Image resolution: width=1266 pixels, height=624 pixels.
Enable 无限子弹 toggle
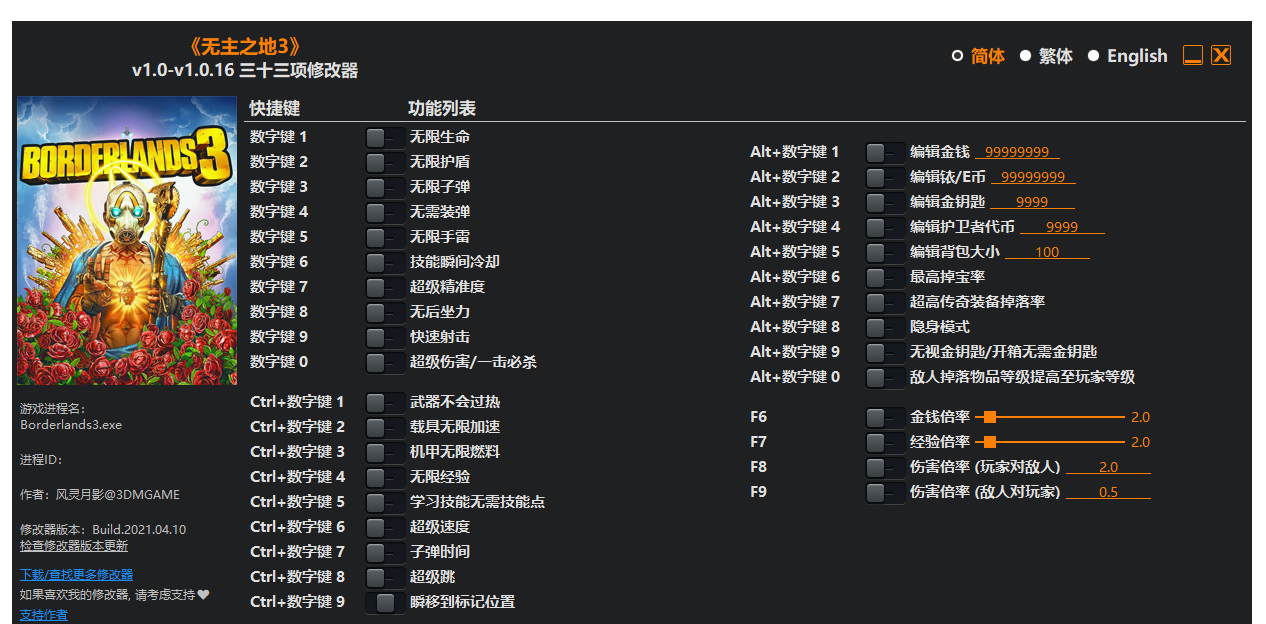tap(385, 187)
